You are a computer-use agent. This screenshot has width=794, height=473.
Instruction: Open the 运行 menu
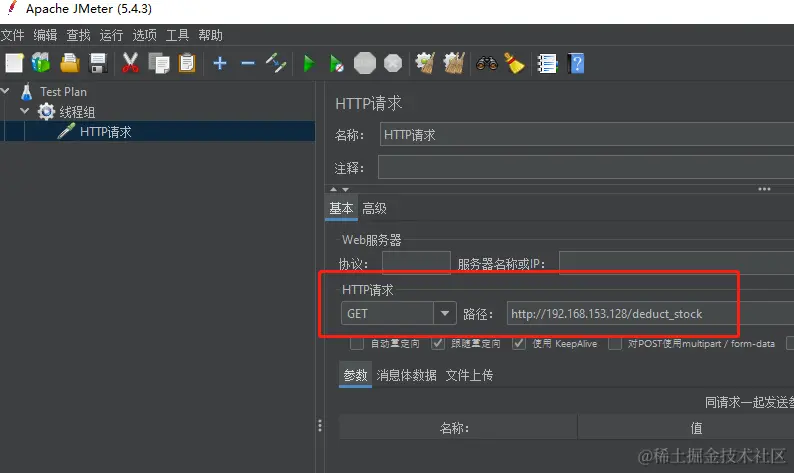(x=111, y=35)
